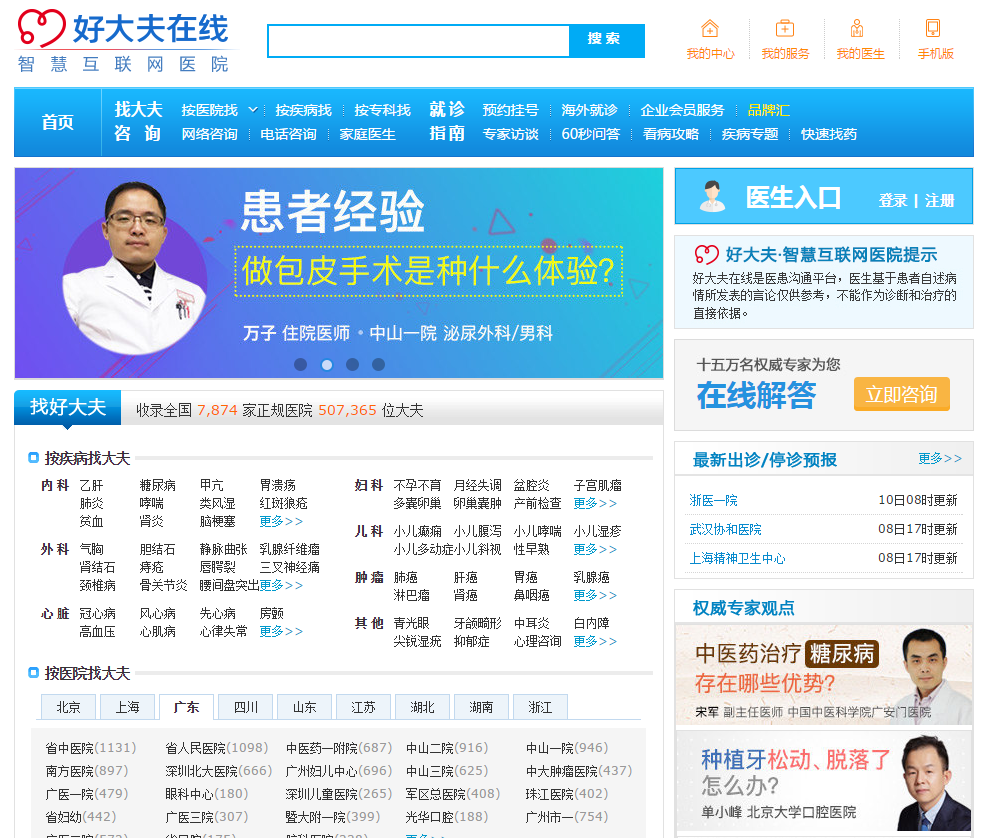Screen dimensions: 996x838
Task: Open 我的医生 doctor icon
Action: 857,29
